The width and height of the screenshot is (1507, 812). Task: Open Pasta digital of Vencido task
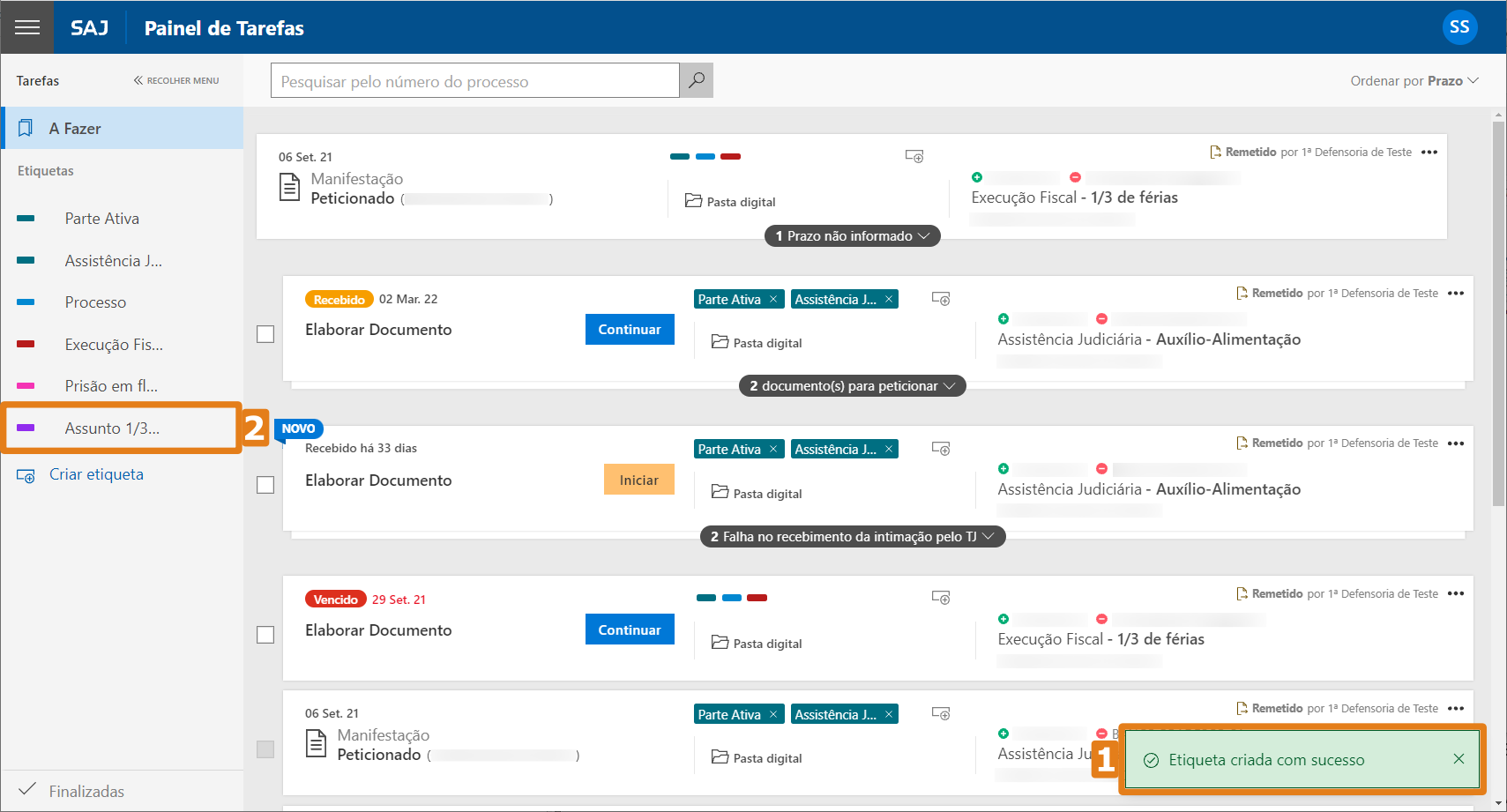pos(757,644)
